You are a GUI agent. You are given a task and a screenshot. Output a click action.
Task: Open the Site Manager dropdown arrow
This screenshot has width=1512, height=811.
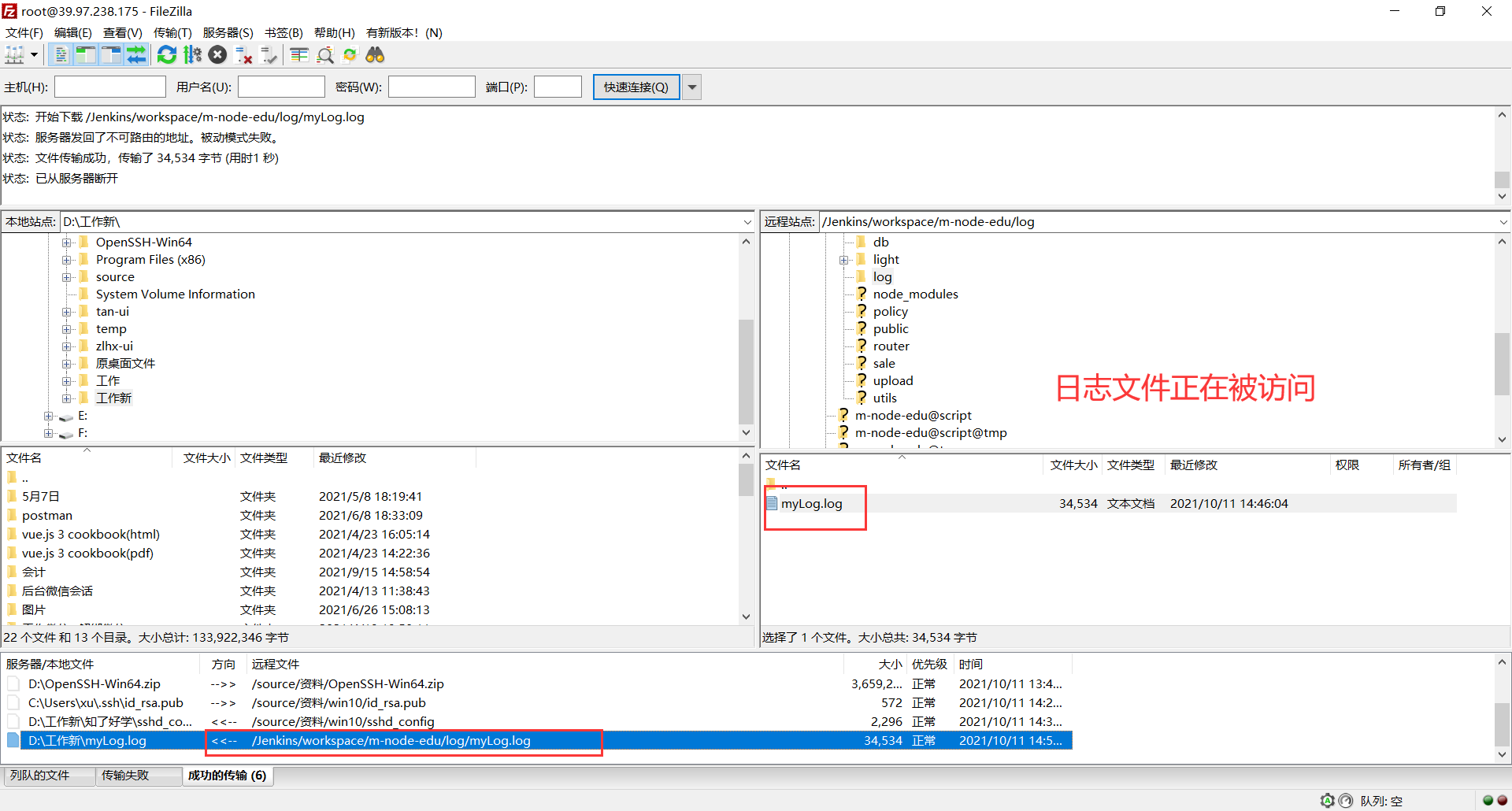click(x=34, y=55)
